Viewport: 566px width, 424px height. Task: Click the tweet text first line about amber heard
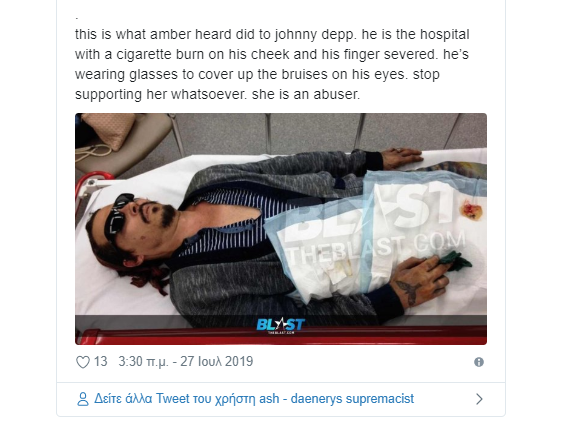click(272, 35)
